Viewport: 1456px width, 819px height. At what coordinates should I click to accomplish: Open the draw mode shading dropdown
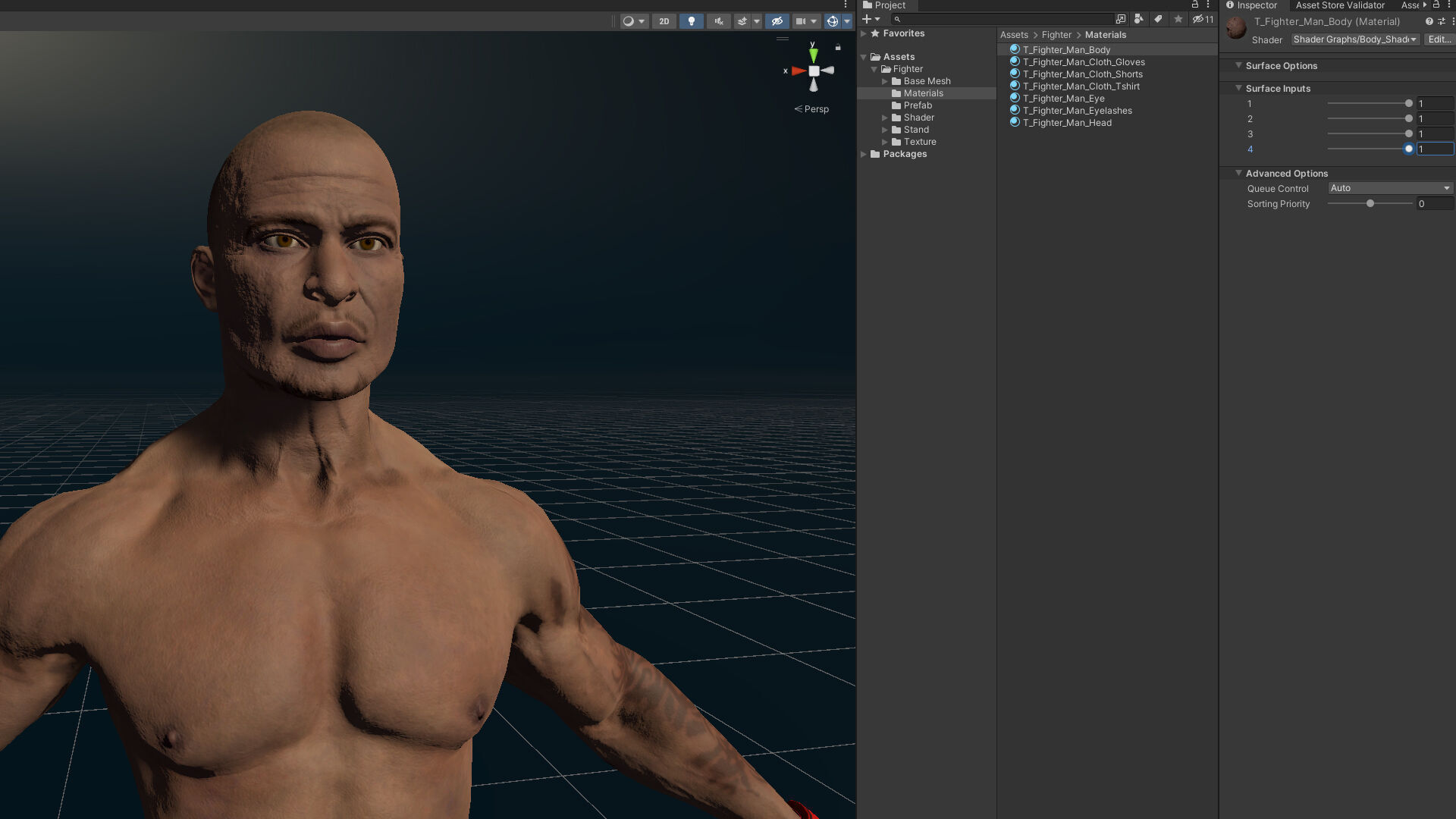(633, 21)
